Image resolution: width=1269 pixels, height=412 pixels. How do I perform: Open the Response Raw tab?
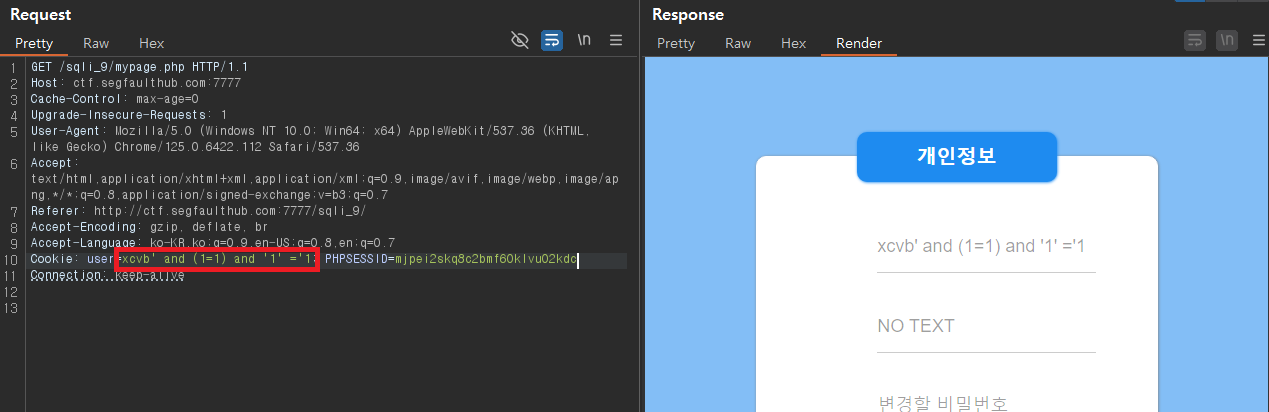[738, 43]
